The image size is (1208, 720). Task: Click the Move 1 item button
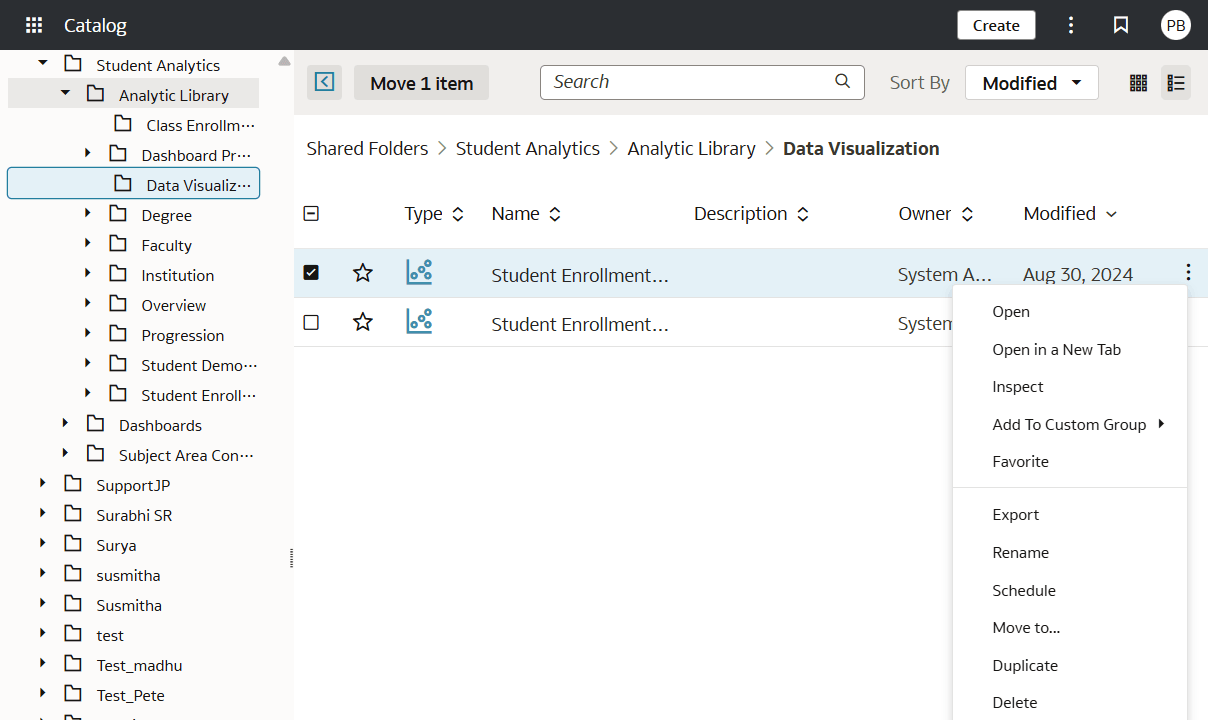coord(421,83)
